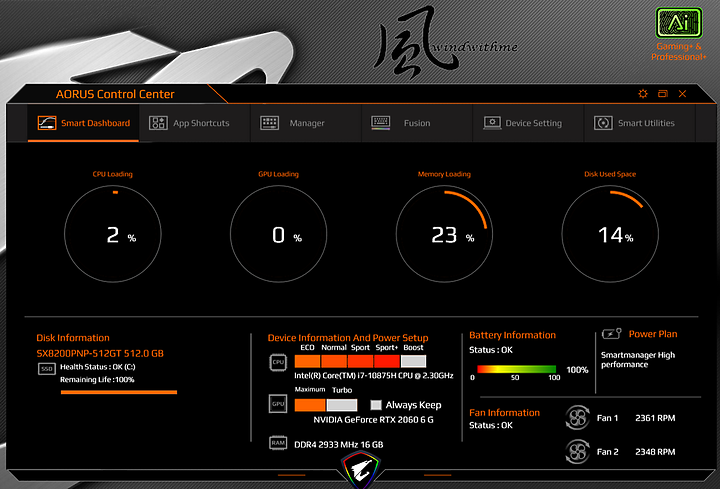Click the Remaining Life orange bar
The height and width of the screenshot is (489, 720).
tap(119, 392)
